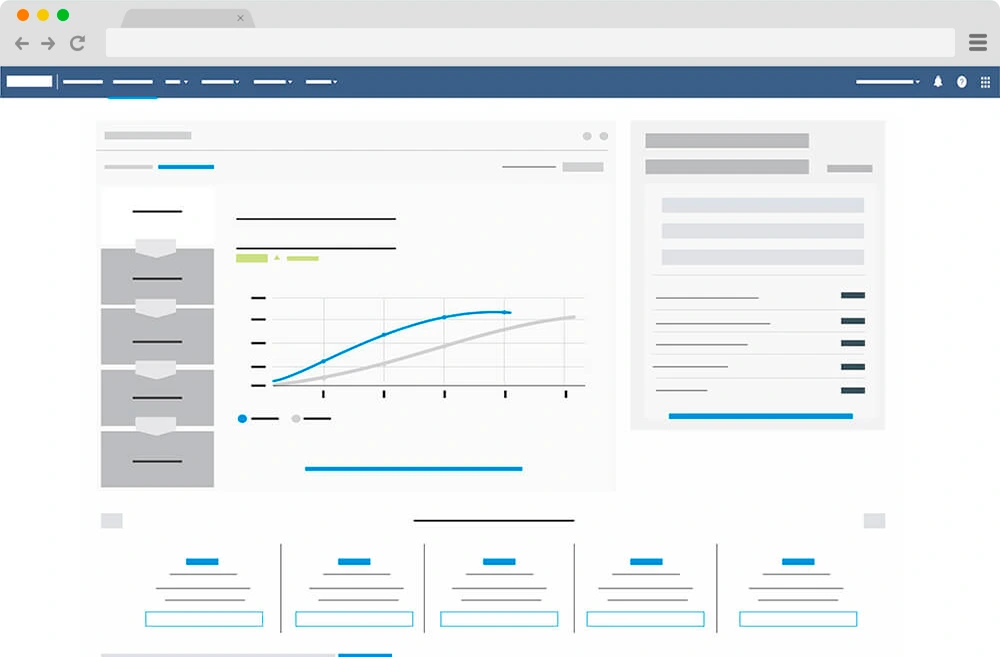
Task: Click the outlined button in first card
Action: (x=204, y=619)
